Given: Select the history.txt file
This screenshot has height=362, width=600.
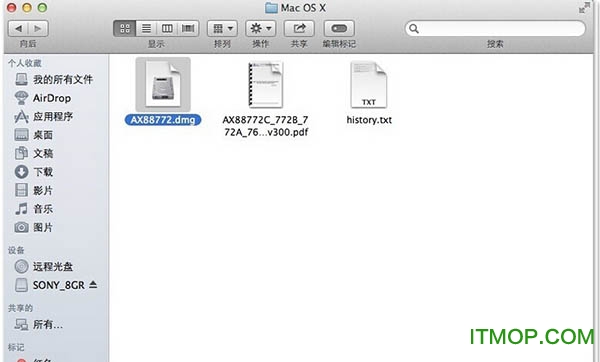Looking at the screenshot, I should pyautogui.click(x=369, y=85).
